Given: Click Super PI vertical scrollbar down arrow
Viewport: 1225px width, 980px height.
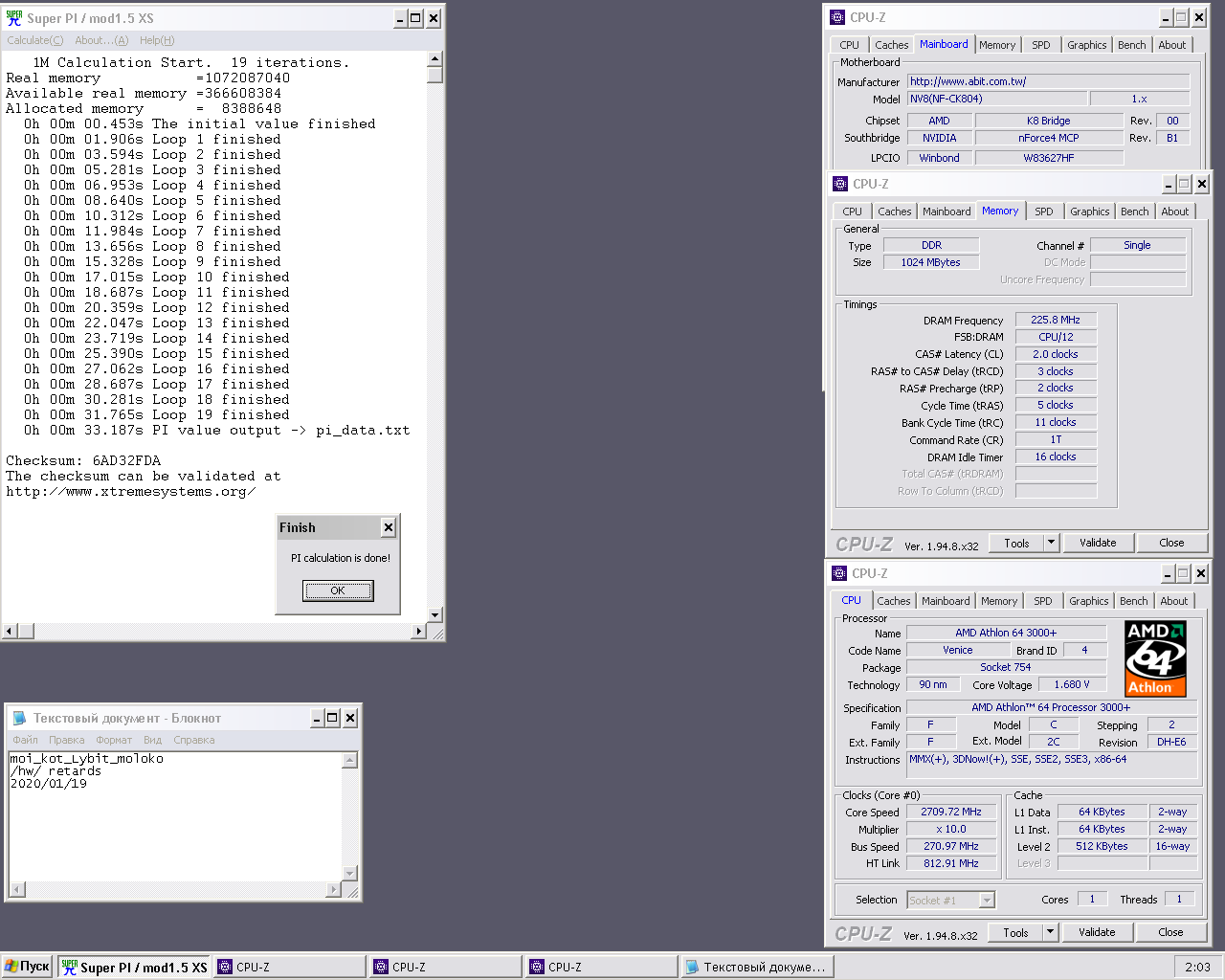Looking at the screenshot, I should tap(435, 615).
